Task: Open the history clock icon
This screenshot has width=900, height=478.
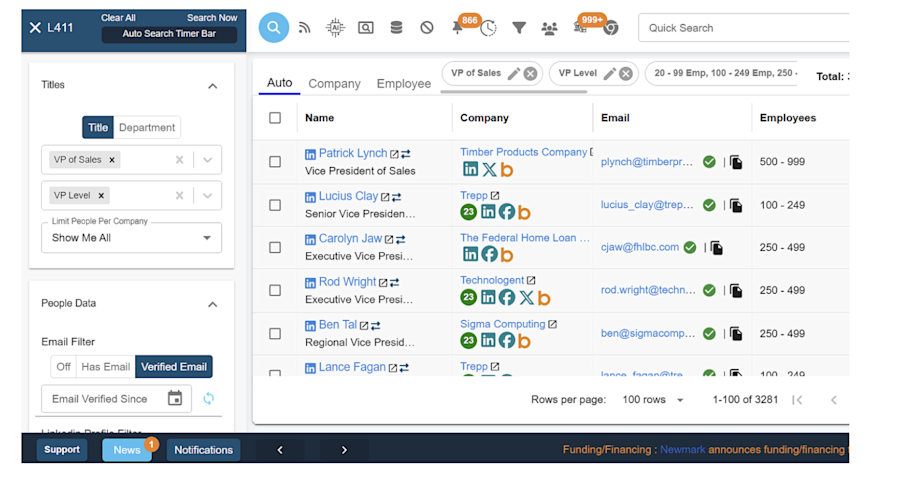Action: [x=488, y=28]
